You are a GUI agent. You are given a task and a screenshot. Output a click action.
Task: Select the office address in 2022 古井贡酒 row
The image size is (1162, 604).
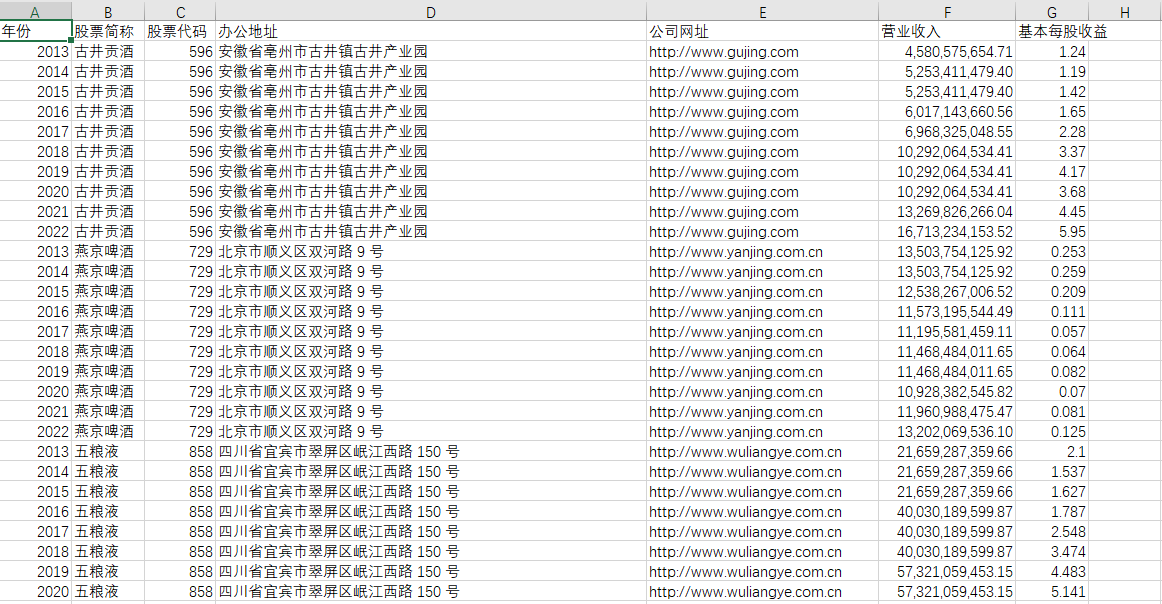pos(431,232)
